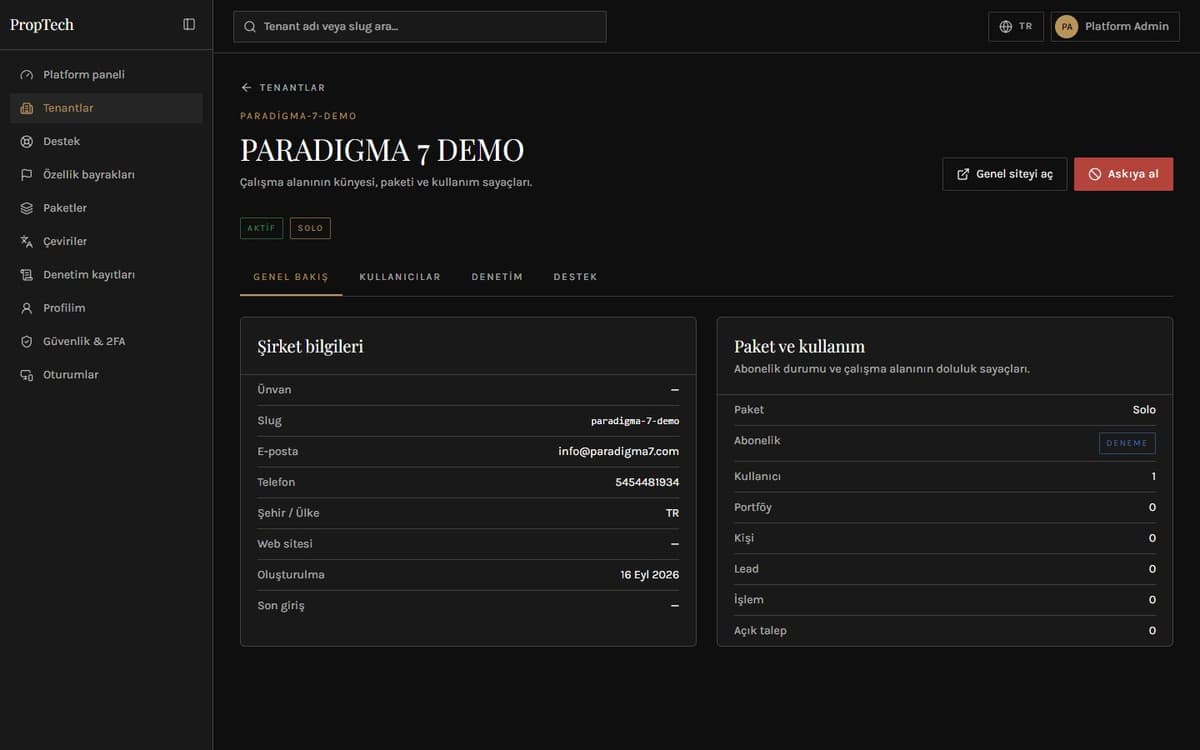Screen dimensions: 1200x750
Task: Click the SOLO plan badge
Action: pyautogui.click(x=310, y=228)
